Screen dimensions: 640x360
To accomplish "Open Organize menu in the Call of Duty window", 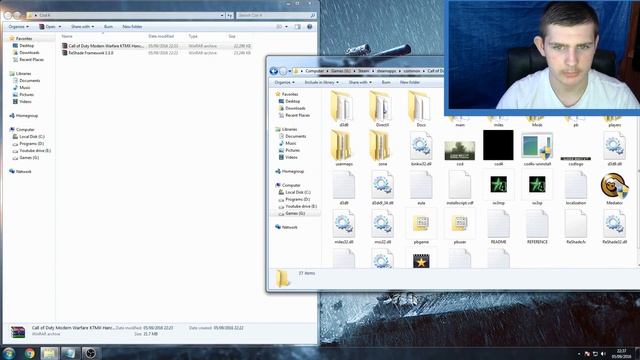I will [284, 82].
